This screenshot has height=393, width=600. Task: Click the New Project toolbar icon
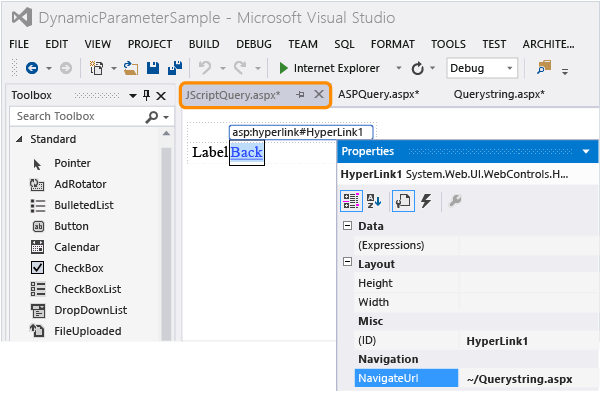click(96, 68)
